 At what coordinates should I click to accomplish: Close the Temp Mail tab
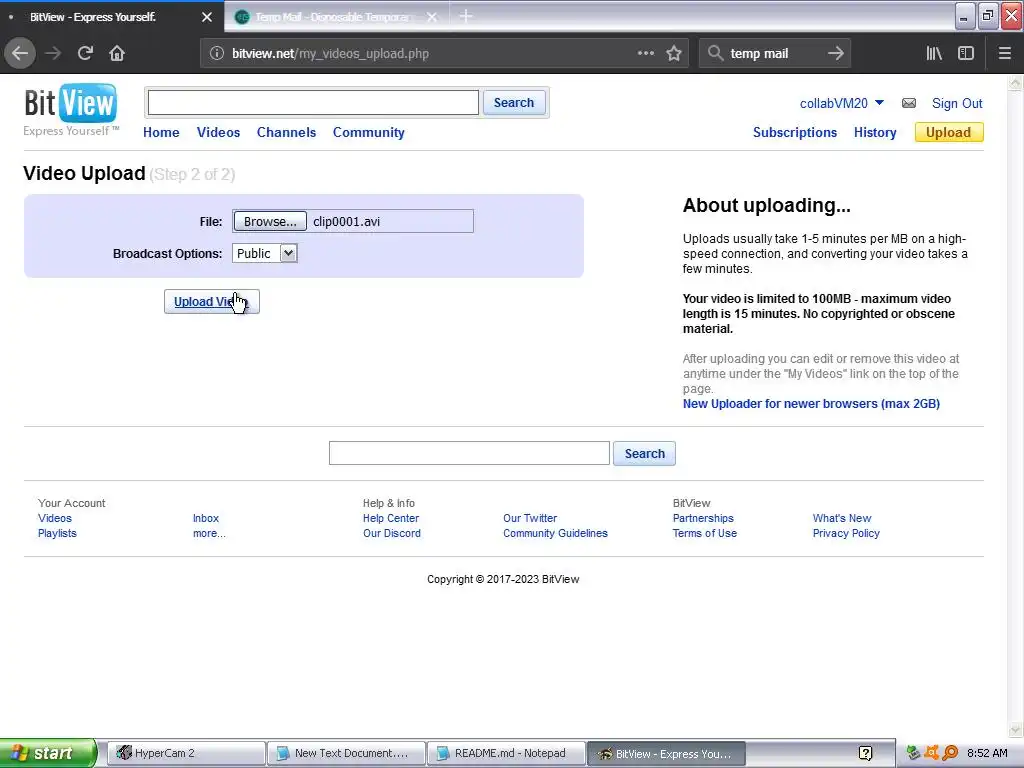432,17
